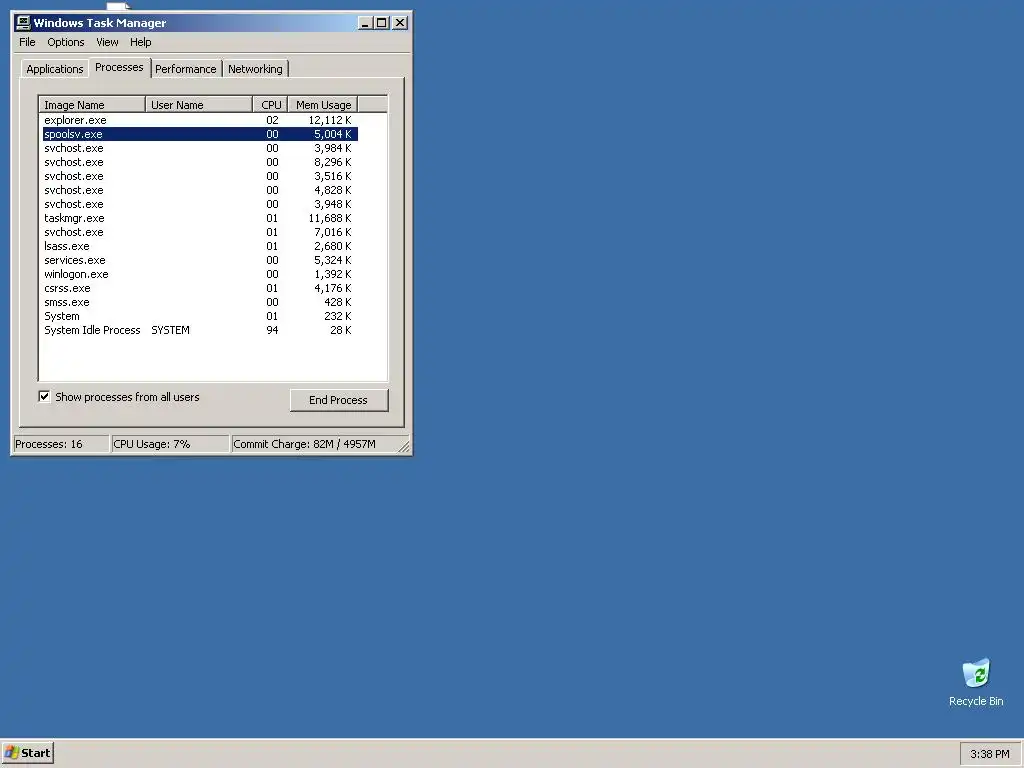Click the CPU Usage: 7% status entry
The width and height of the screenshot is (1024, 768).
click(170, 444)
